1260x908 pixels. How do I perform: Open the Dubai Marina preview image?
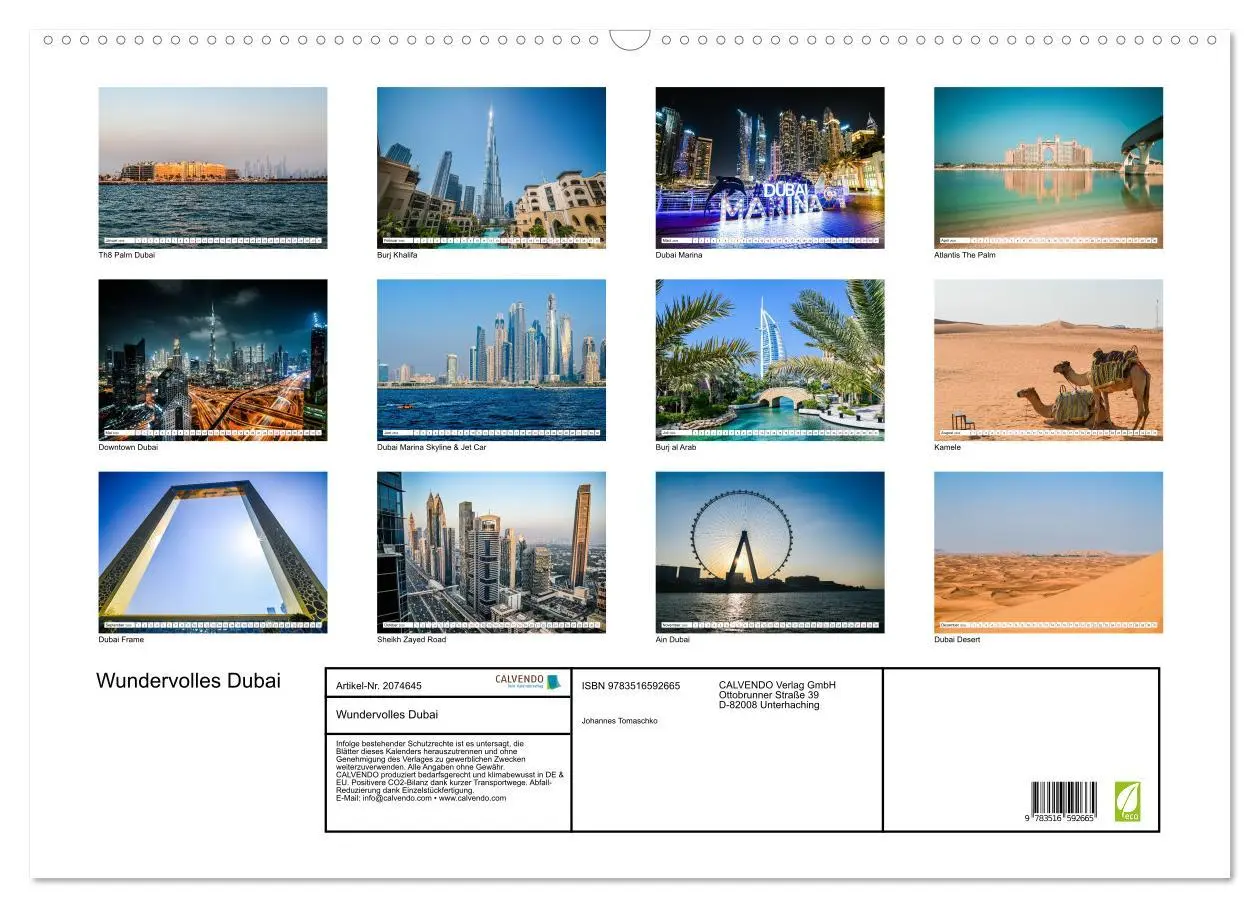(770, 165)
